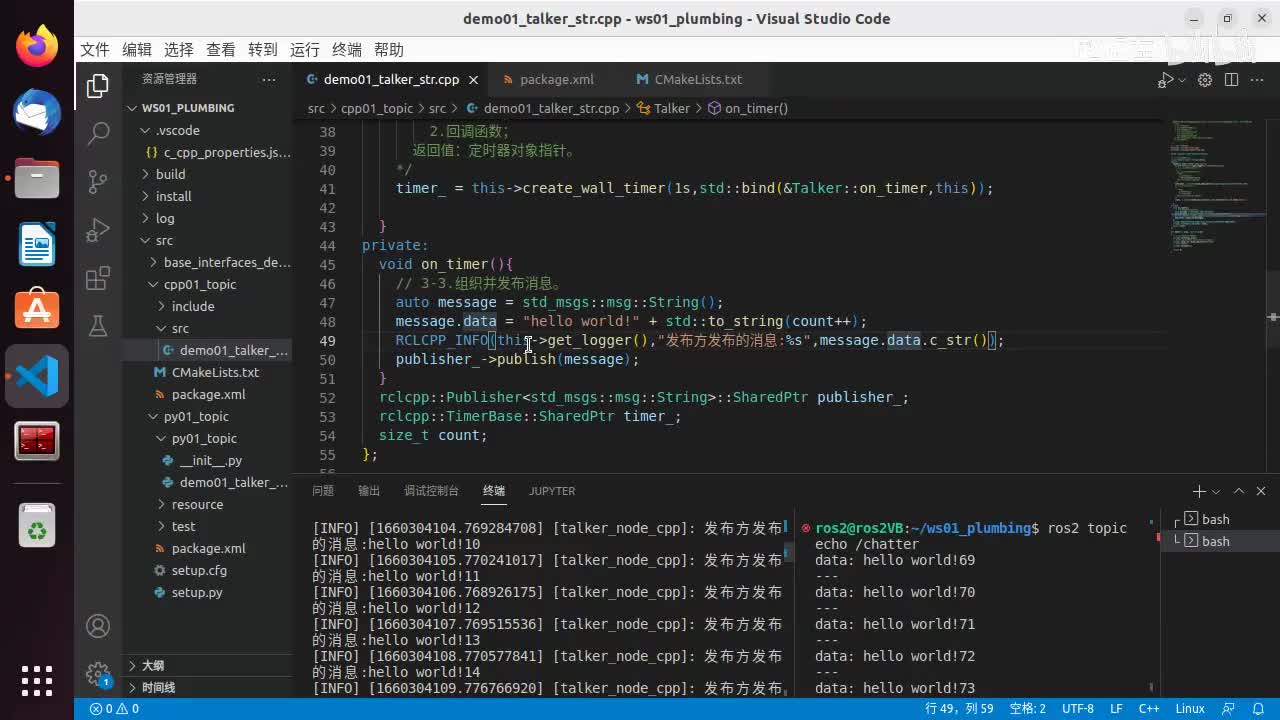Collapse the cpp01_topic folder
Viewport: 1280px width, 720px height.
coord(200,284)
